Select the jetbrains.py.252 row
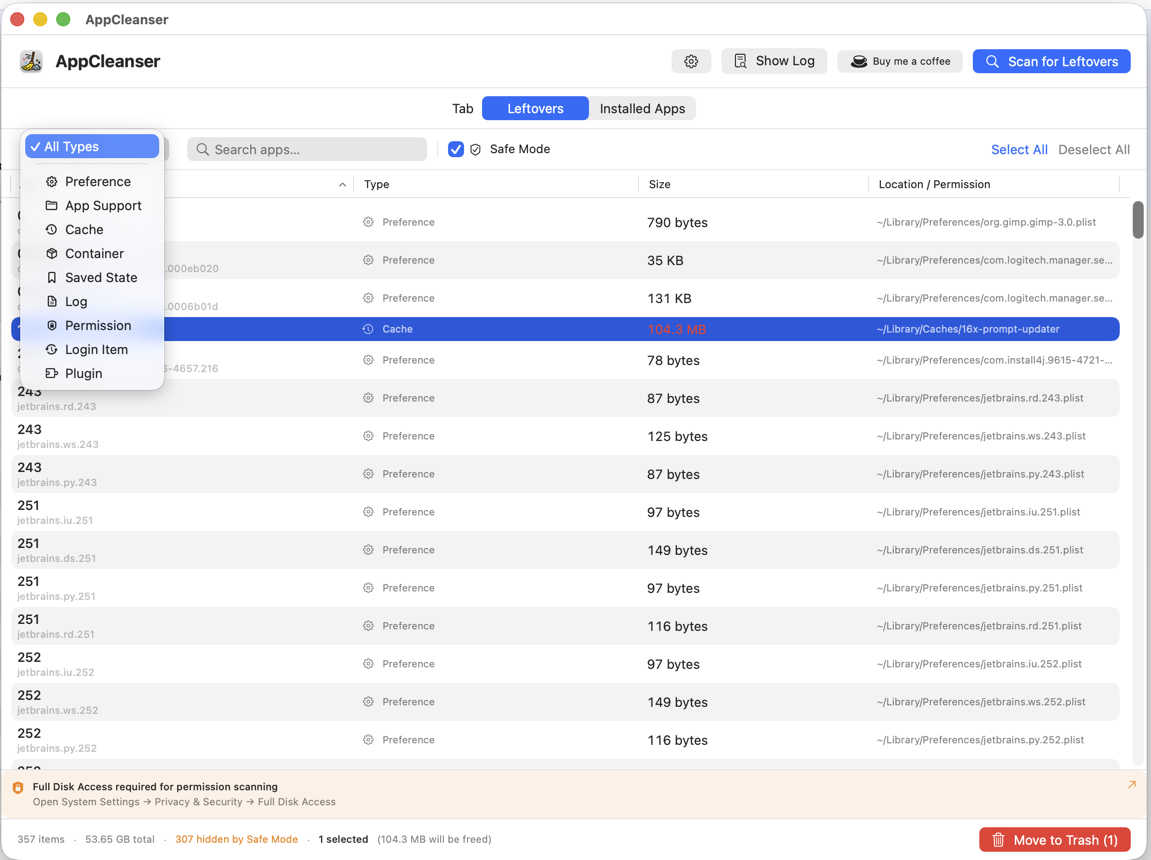 click(565, 740)
